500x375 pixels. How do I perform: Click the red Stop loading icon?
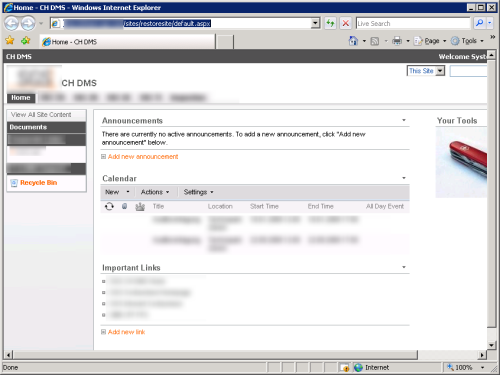[346, 23]
